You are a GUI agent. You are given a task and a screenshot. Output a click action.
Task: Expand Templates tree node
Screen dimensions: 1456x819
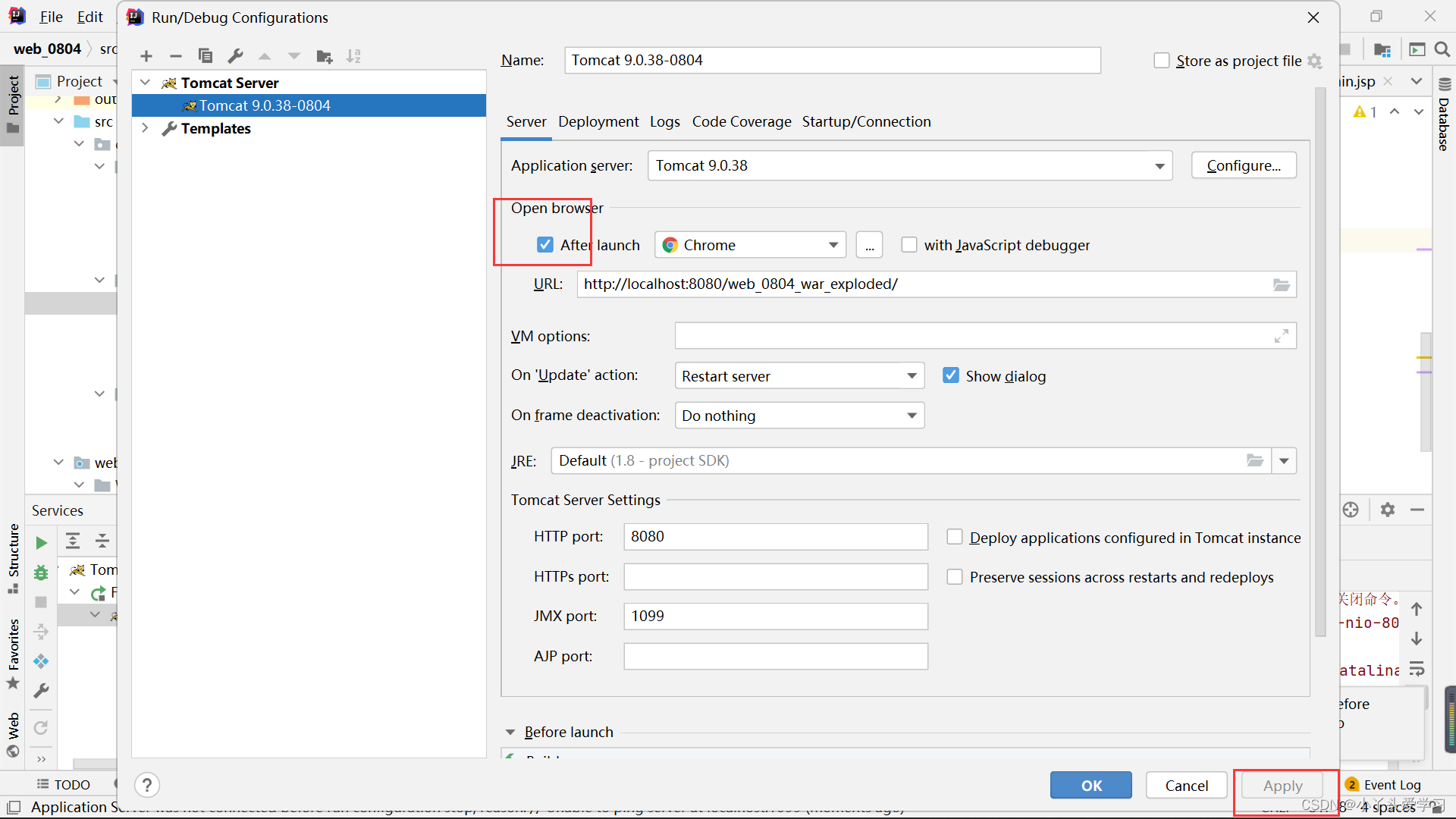[x=146, y=128]
